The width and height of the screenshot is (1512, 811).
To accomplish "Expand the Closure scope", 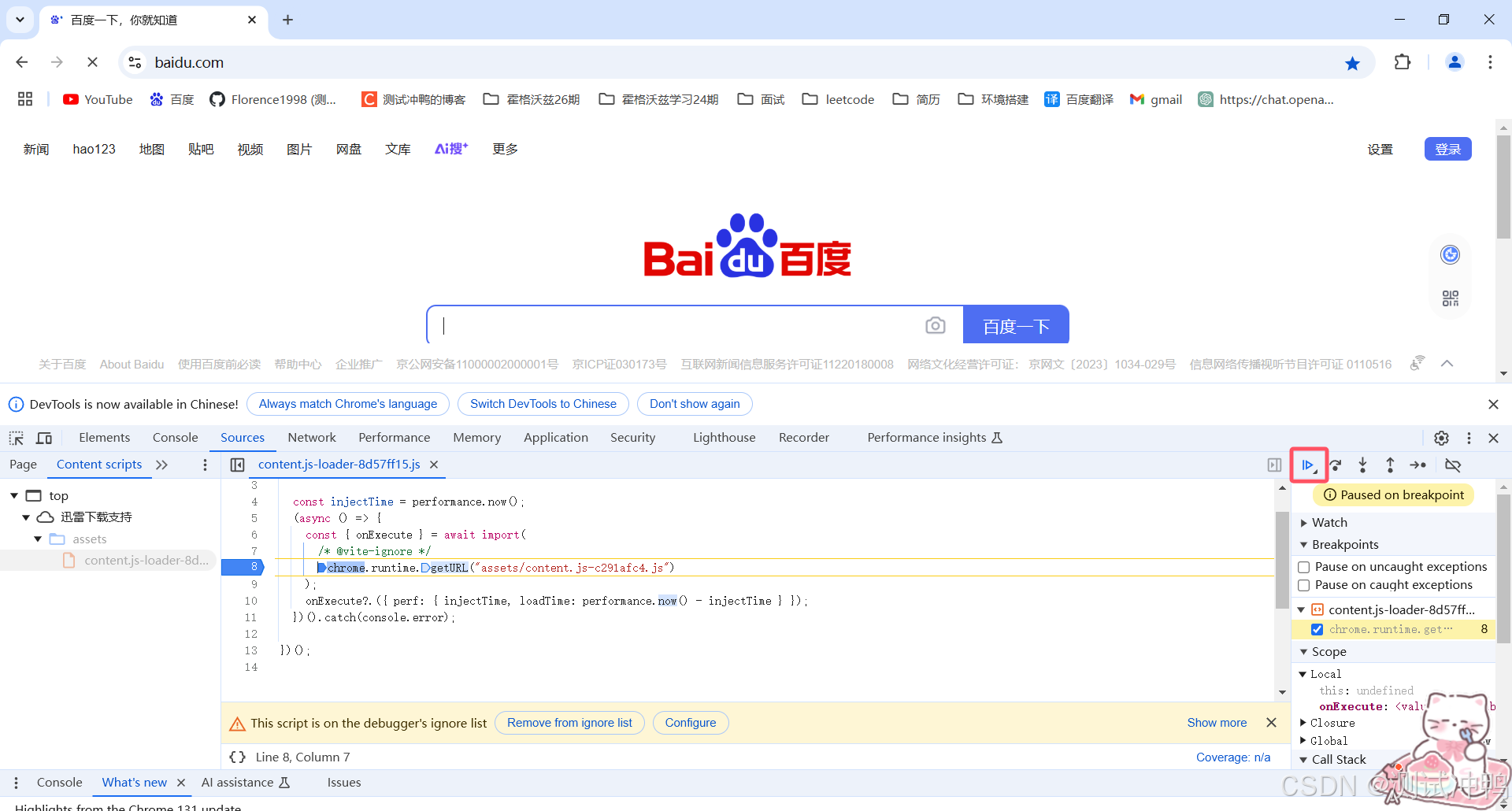I will pyautogui.click(x=1303, y=723).
